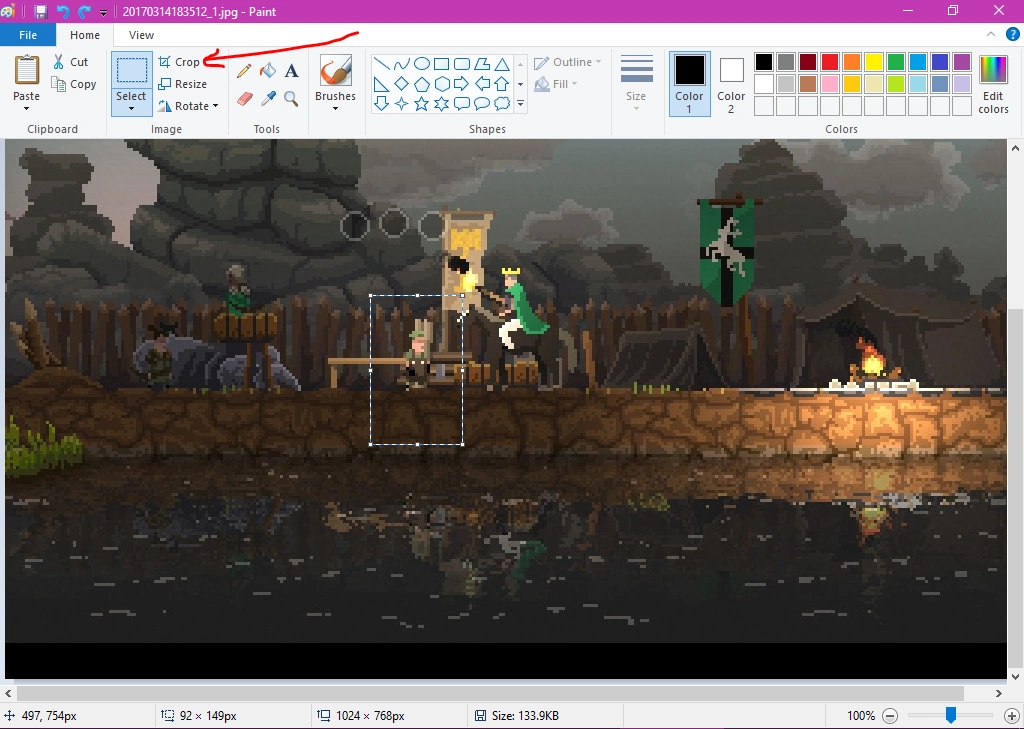Choose the Oval shape
This screenshot has height=729, width=1024.
point(422,63)
